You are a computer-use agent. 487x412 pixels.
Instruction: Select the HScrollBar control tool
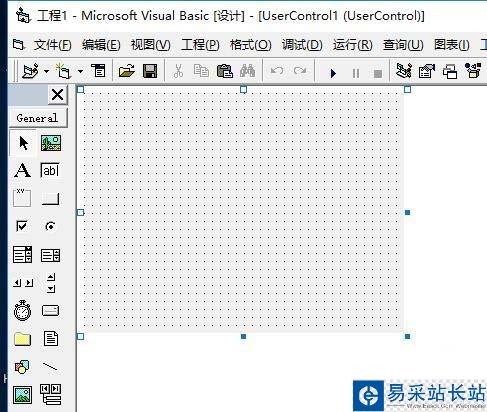click(23, 283)
